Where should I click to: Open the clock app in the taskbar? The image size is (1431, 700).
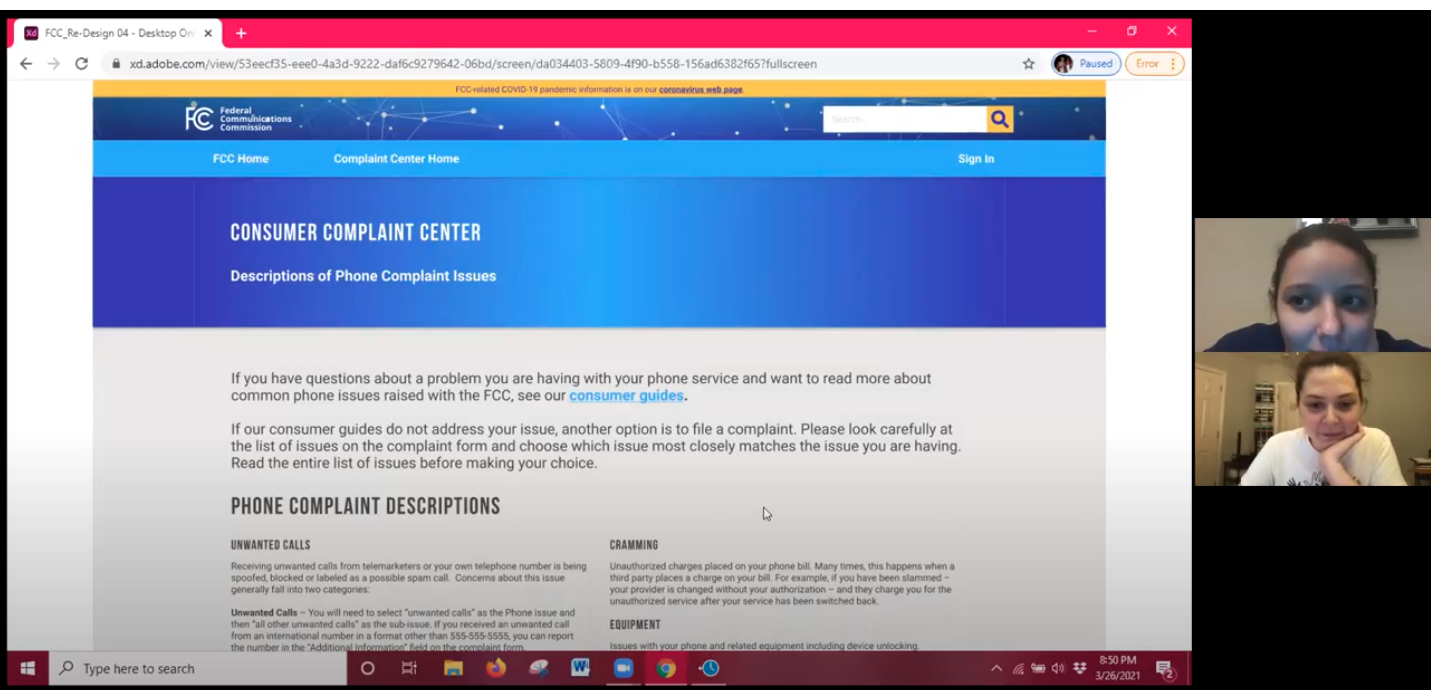[x=709, y=669]
